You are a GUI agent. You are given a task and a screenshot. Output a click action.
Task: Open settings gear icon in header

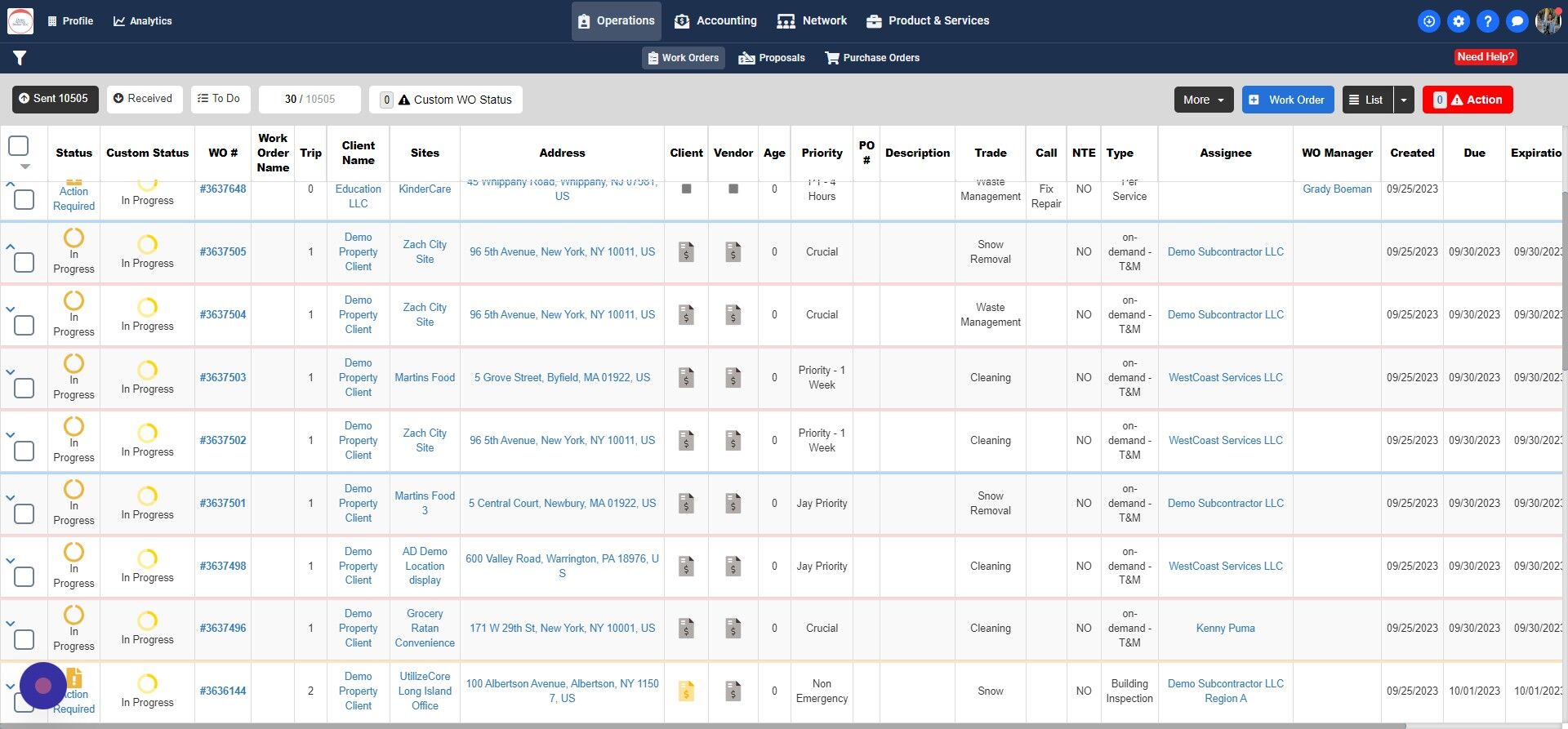point(1458,21)
